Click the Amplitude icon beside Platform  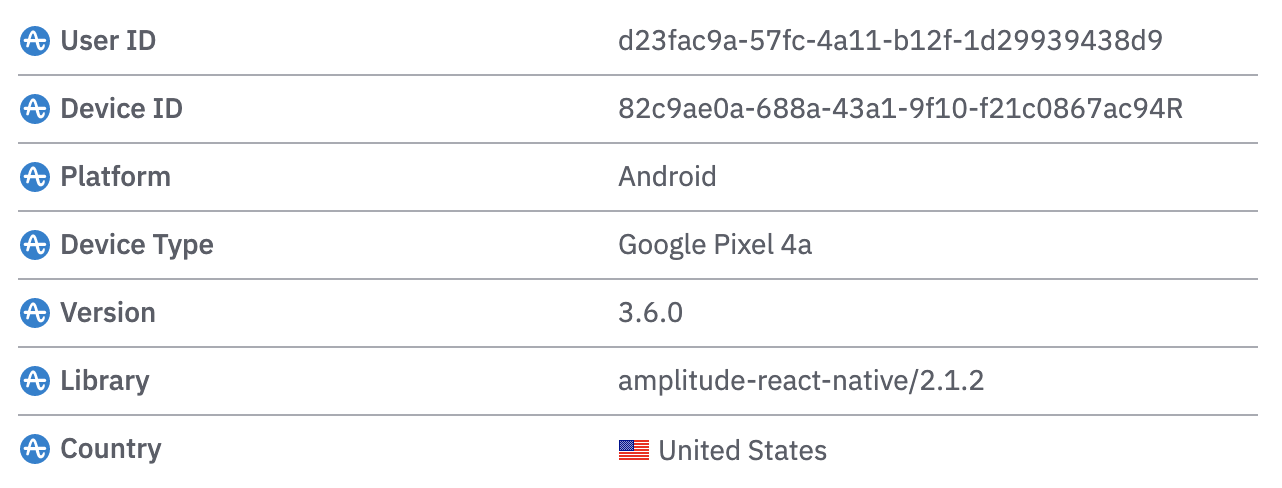pyautogui.click(x=35, y=177)
